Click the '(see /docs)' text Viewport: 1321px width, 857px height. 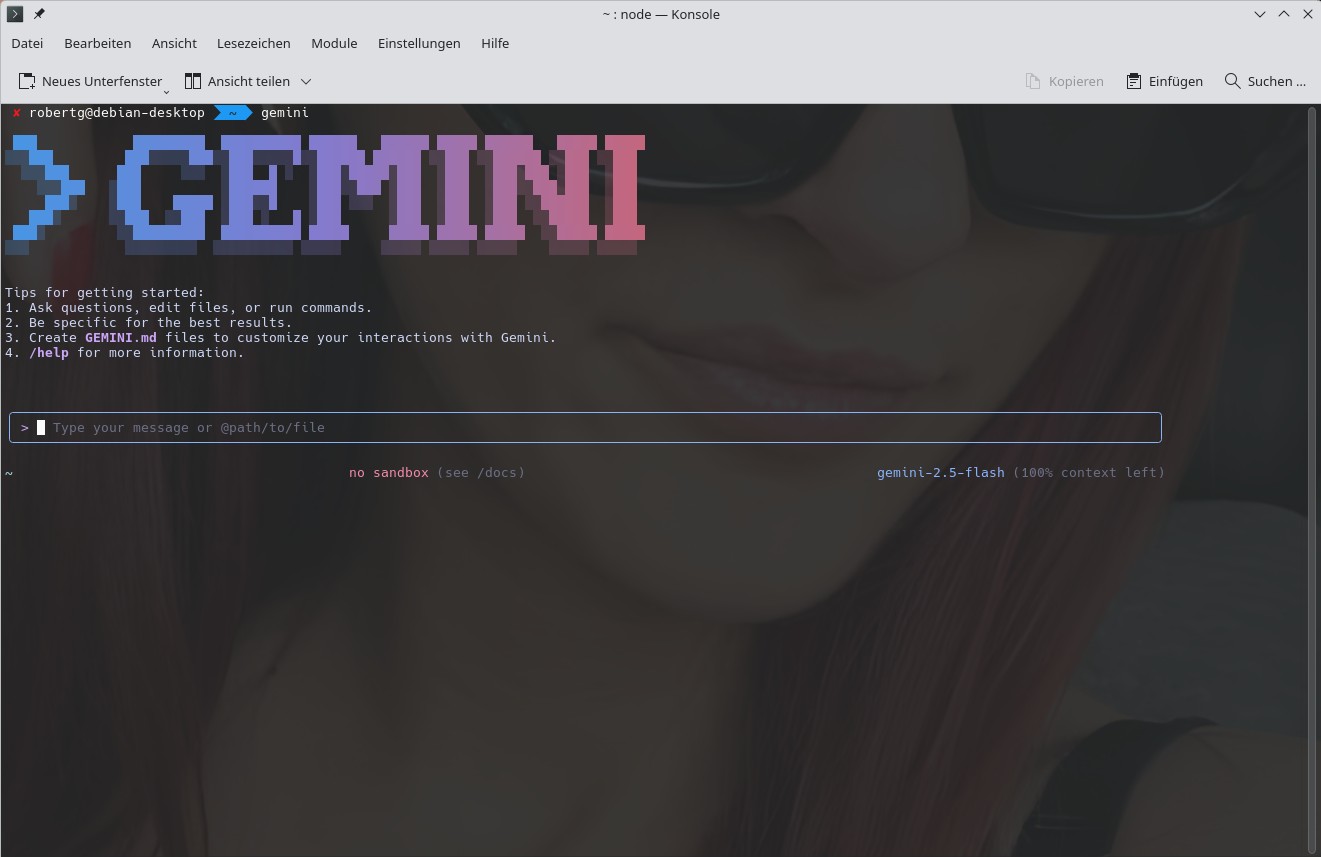481,472
